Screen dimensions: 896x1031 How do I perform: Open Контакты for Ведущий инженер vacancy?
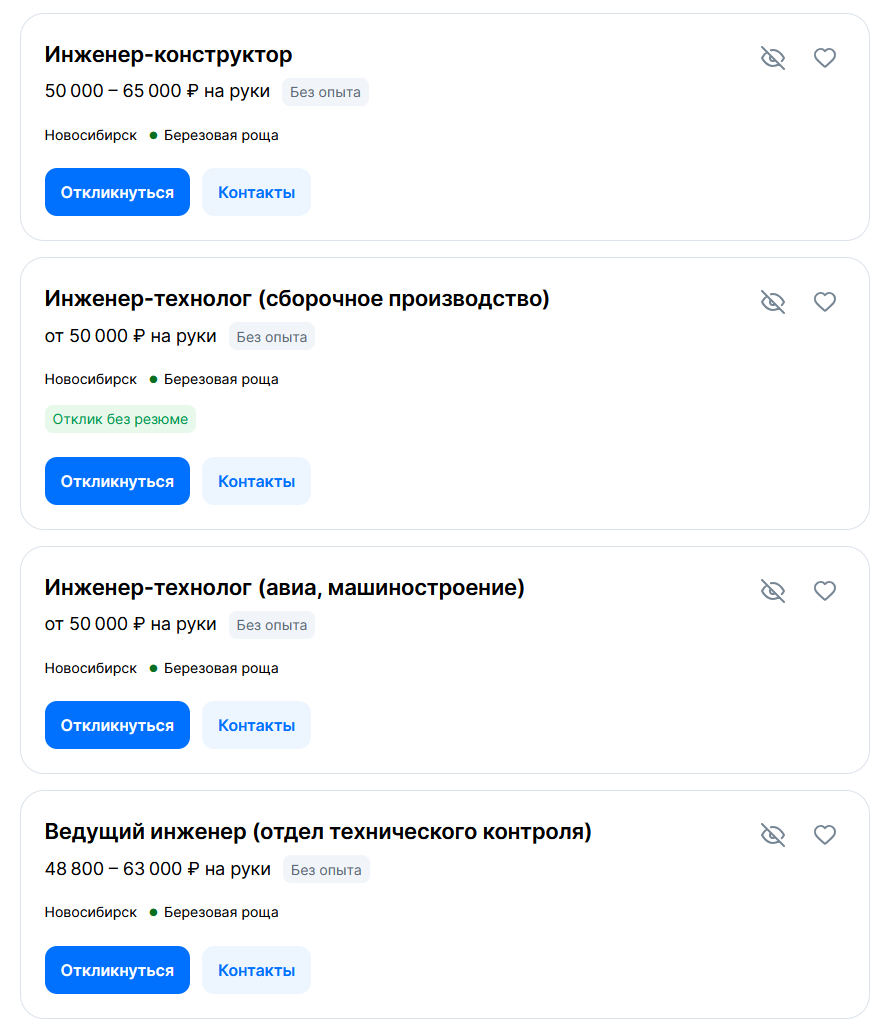(x=256, y=970)
